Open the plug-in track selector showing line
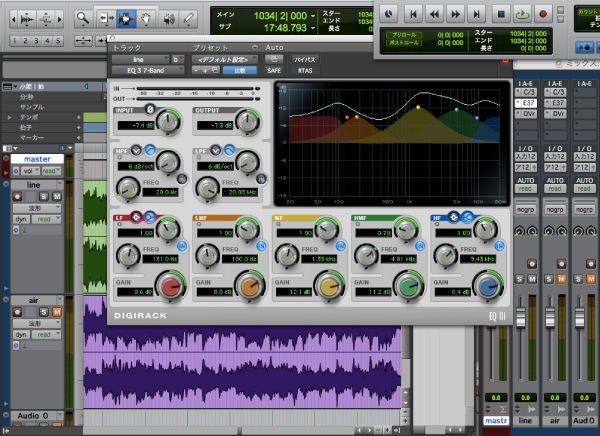The width and height of the screenshot is (600, 436). click(x=140, y=60)
